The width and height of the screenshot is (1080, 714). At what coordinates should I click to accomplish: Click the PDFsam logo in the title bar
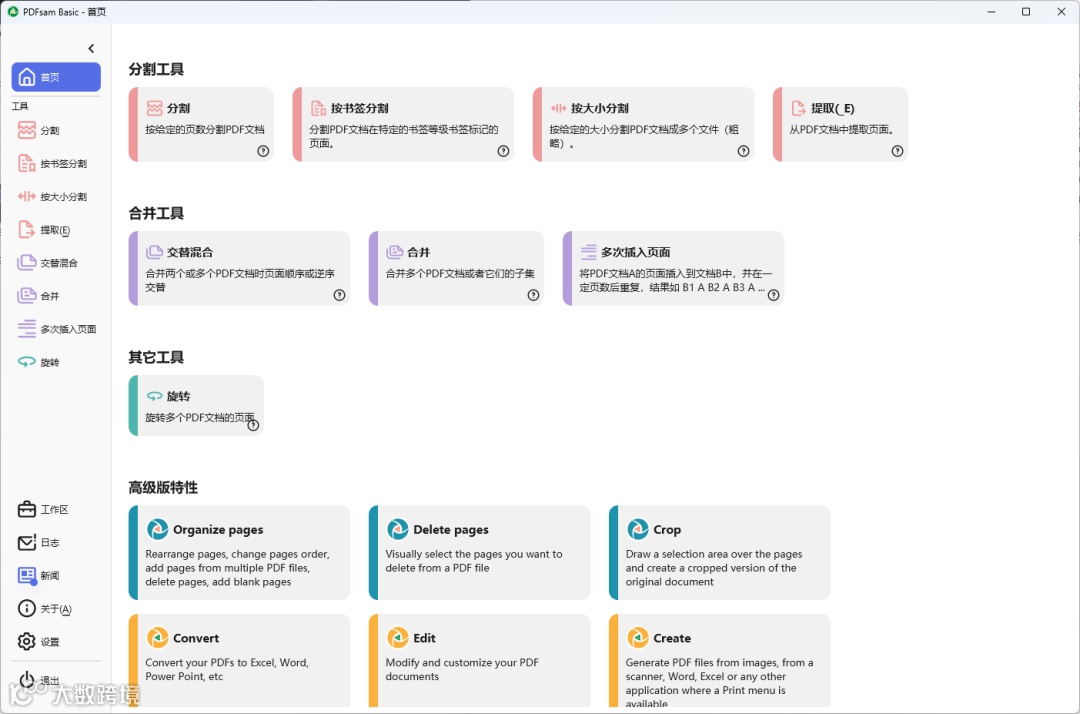pyautogui.click(x=12, y=12)
